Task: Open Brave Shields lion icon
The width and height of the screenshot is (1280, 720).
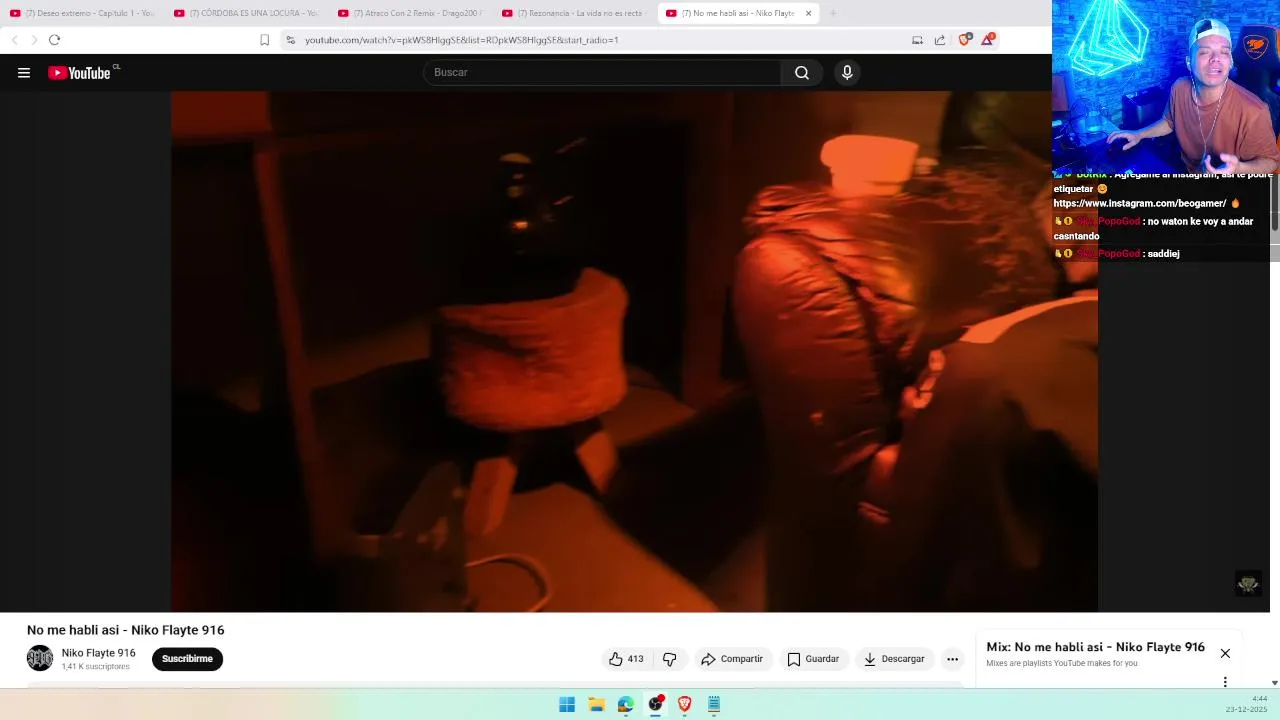Action: [964, 40]
